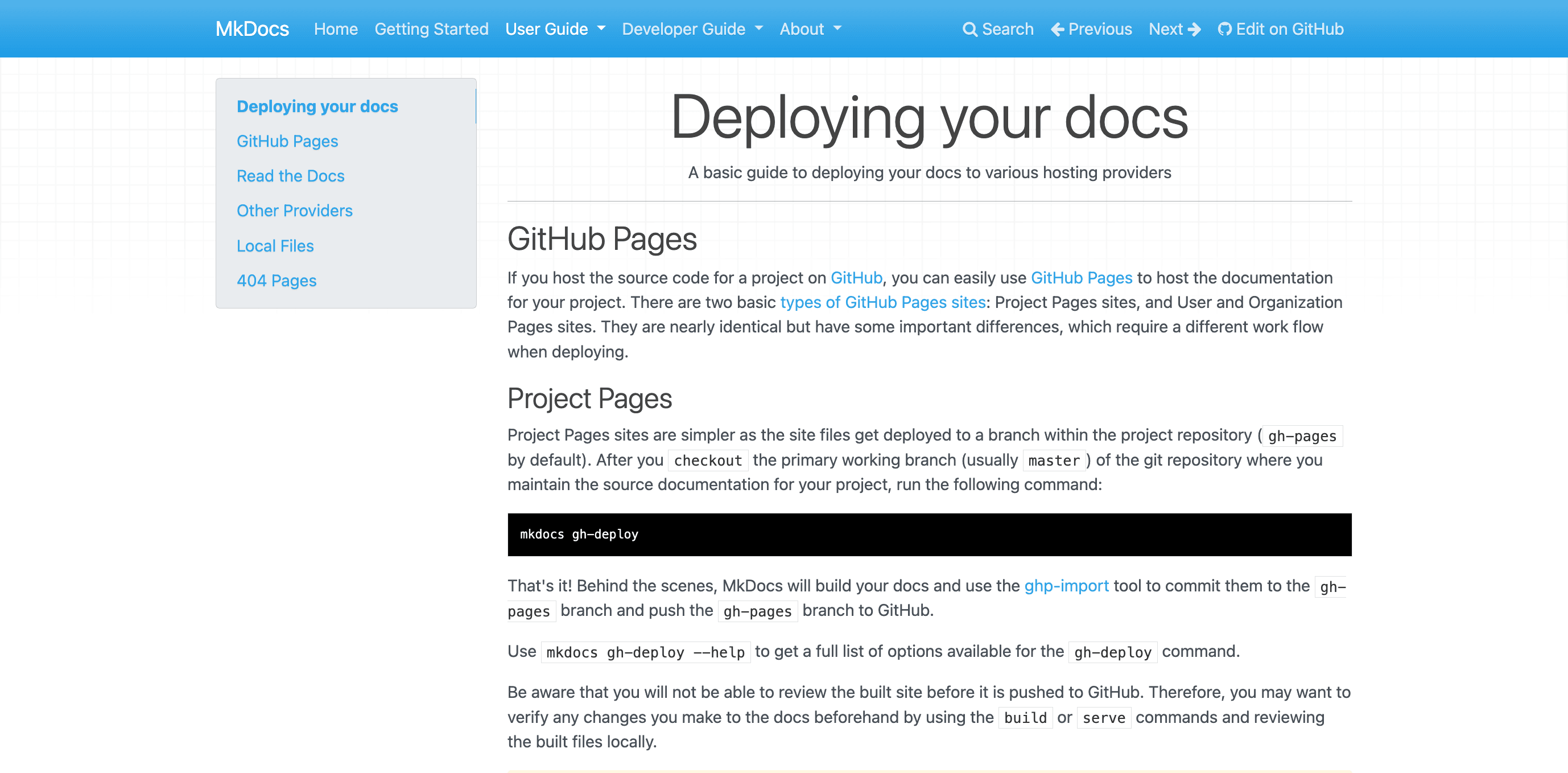Screen dimensions: 1568x773
Task: Click the MkDocs brand logo text
Action: pos(252,29)
